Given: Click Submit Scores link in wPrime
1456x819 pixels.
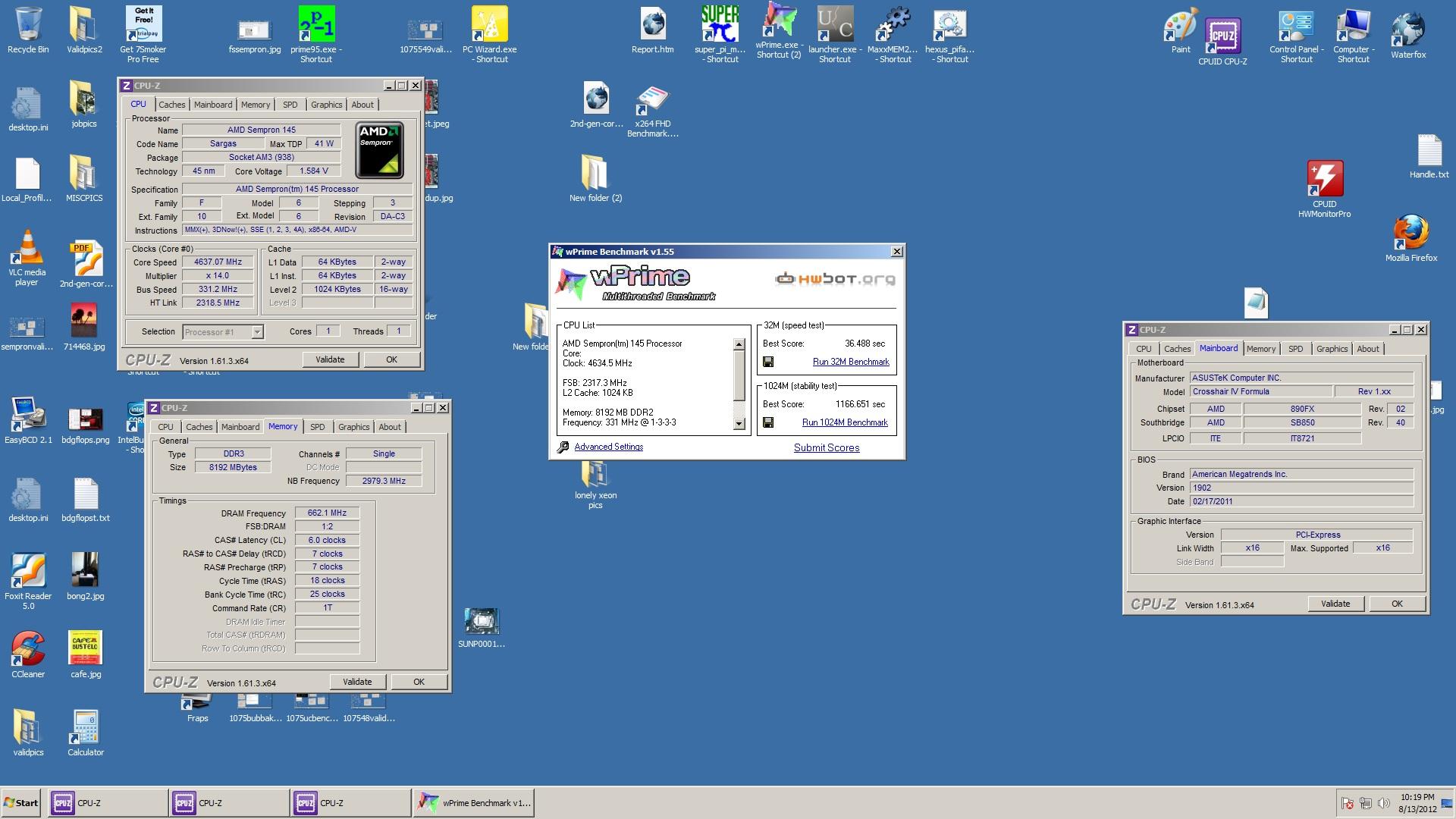Looking at the screenshot, I should click(827, 447).
